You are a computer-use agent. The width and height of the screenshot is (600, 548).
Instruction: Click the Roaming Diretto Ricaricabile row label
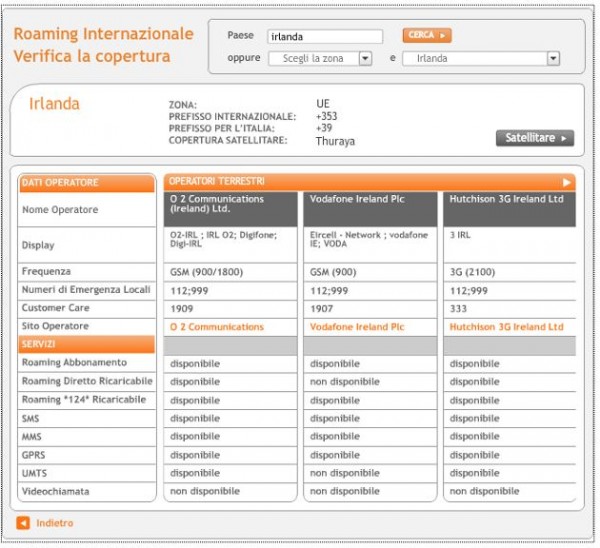coord(87,381)
